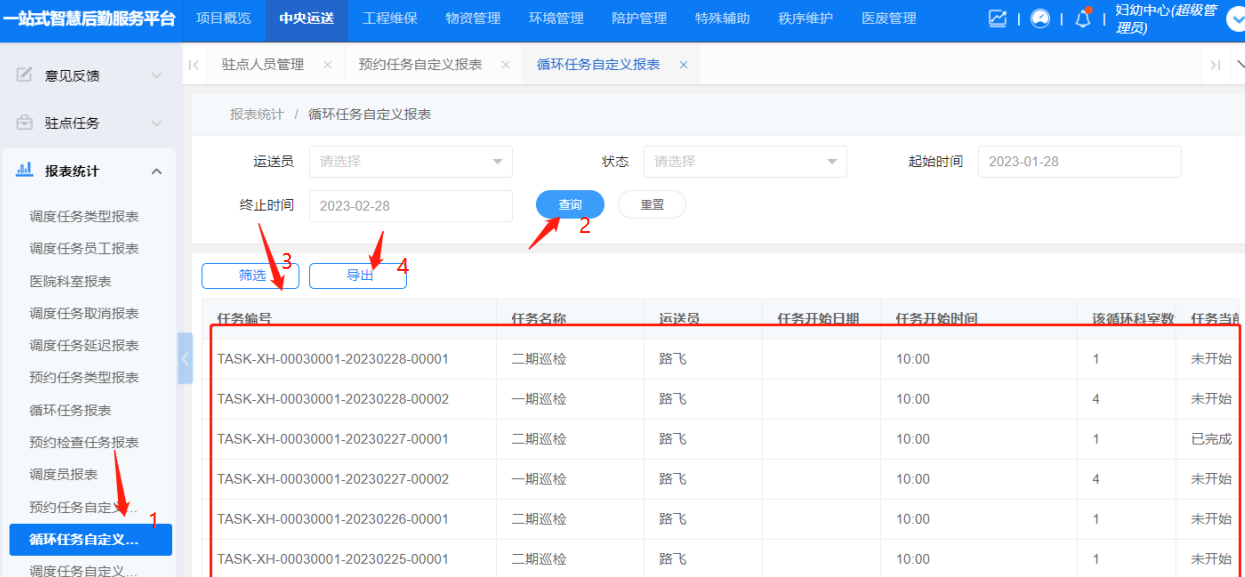Viewport: 1245px width, 577px height.
Task: Open 预约检查任务报表 in sidebar
Action: [84, 442]
